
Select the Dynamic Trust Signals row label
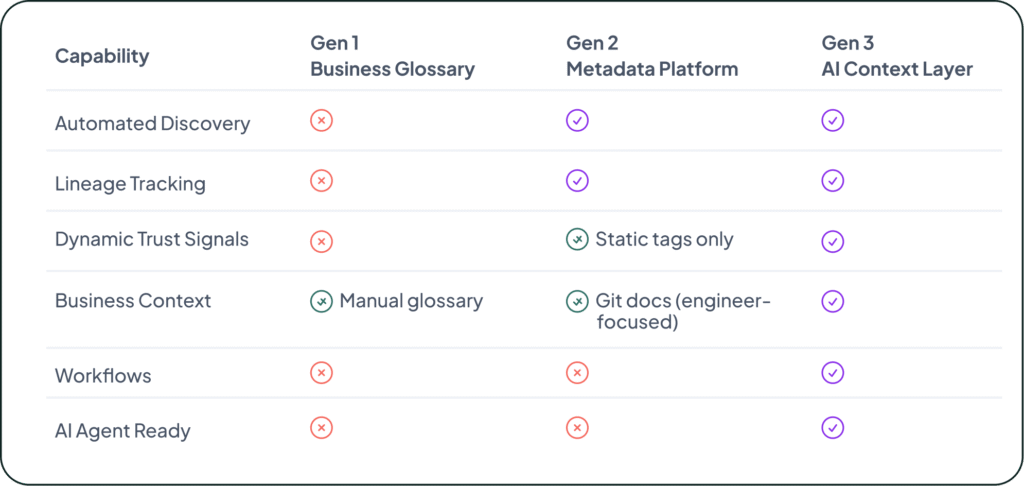tap(152, 241)
